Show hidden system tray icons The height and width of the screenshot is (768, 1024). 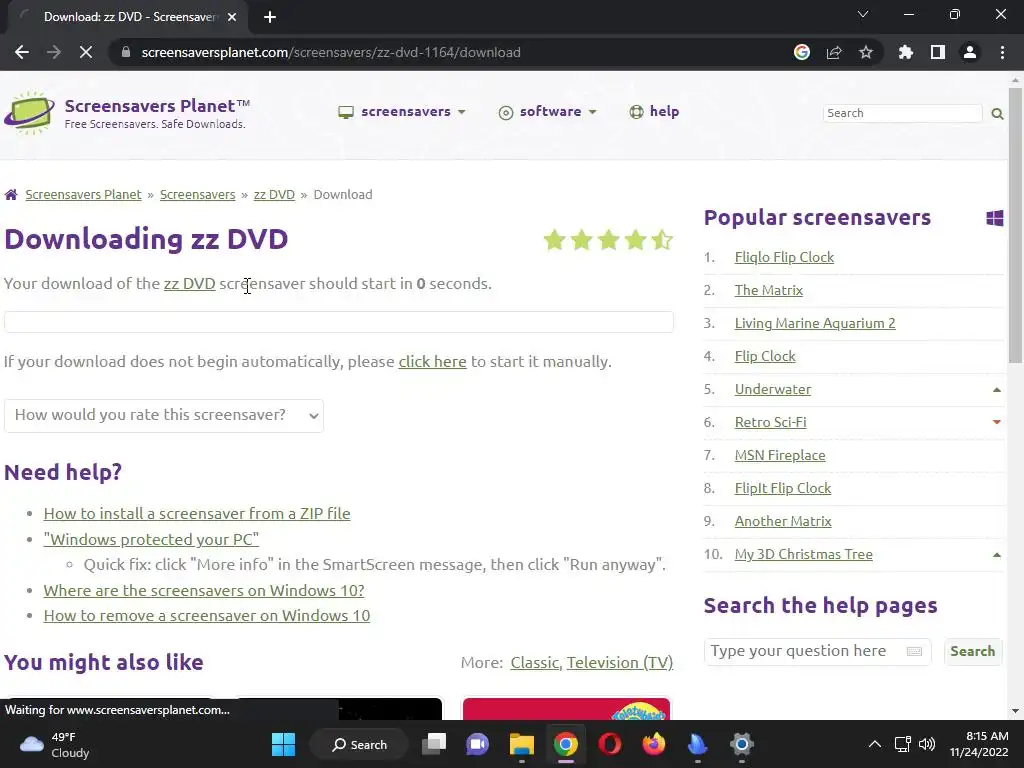point(874,744)
